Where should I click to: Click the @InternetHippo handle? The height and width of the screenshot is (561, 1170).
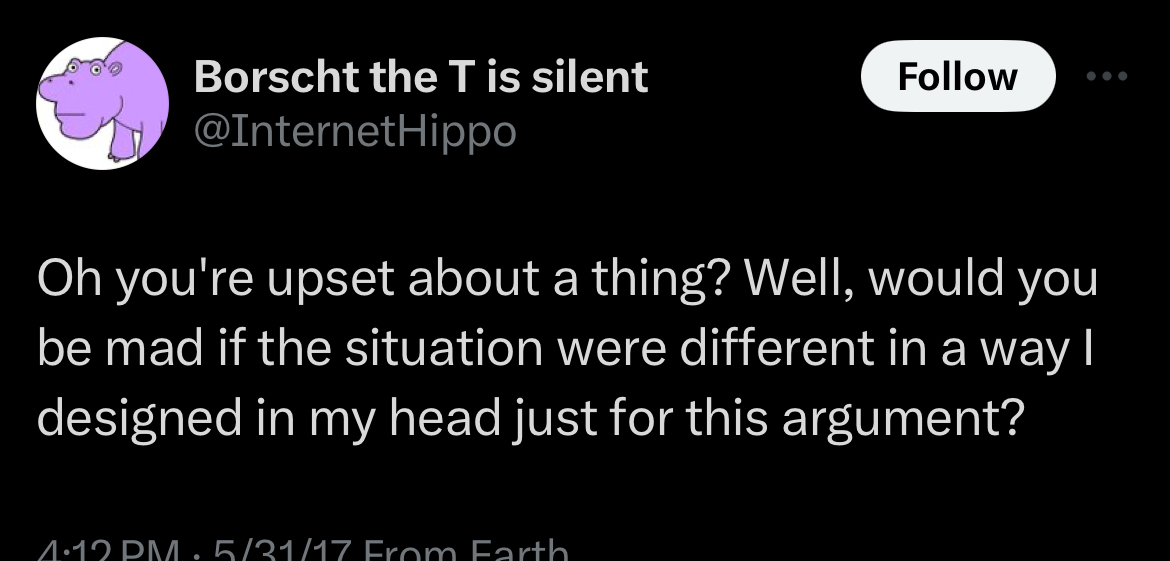point(355,133)
